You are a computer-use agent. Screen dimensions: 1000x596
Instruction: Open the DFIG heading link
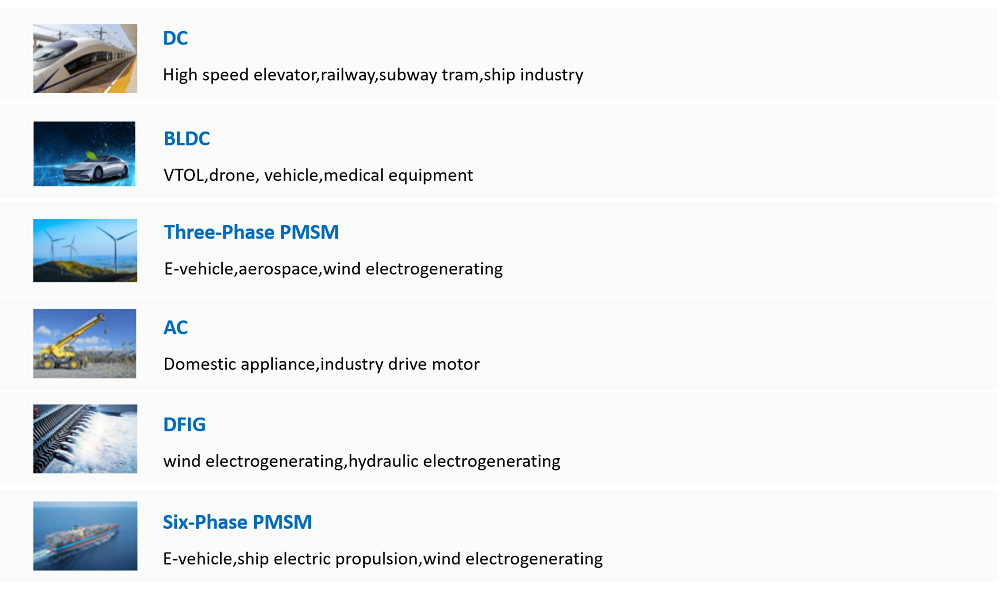[x=184, y=425]
